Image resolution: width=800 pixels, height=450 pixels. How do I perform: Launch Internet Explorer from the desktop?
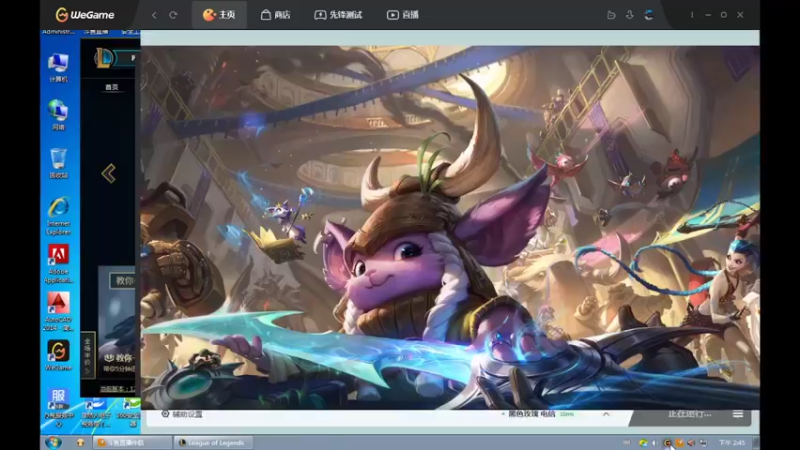click(x=58, y=216)
